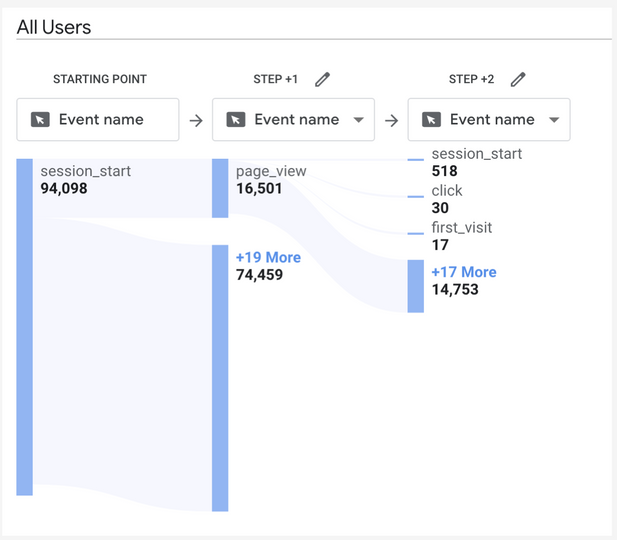This screenshot has width=617, height=540.
Task: Select the session_start 94,098 node bar
Action: [x=24, y=327]
